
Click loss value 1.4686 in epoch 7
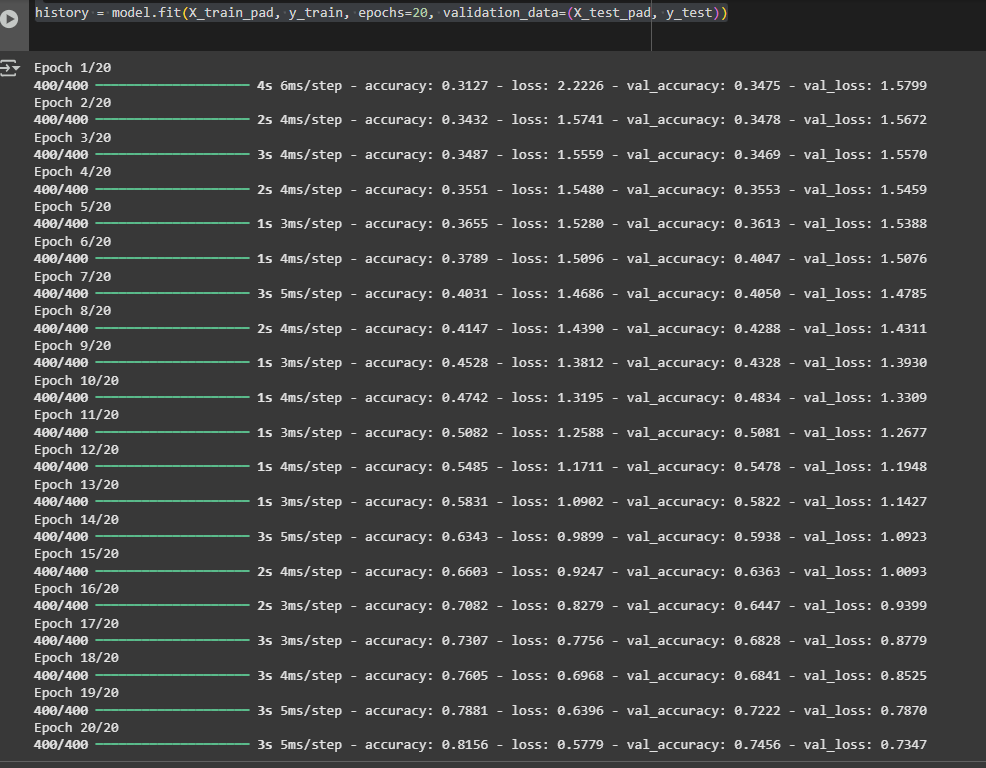pos(580,294)
